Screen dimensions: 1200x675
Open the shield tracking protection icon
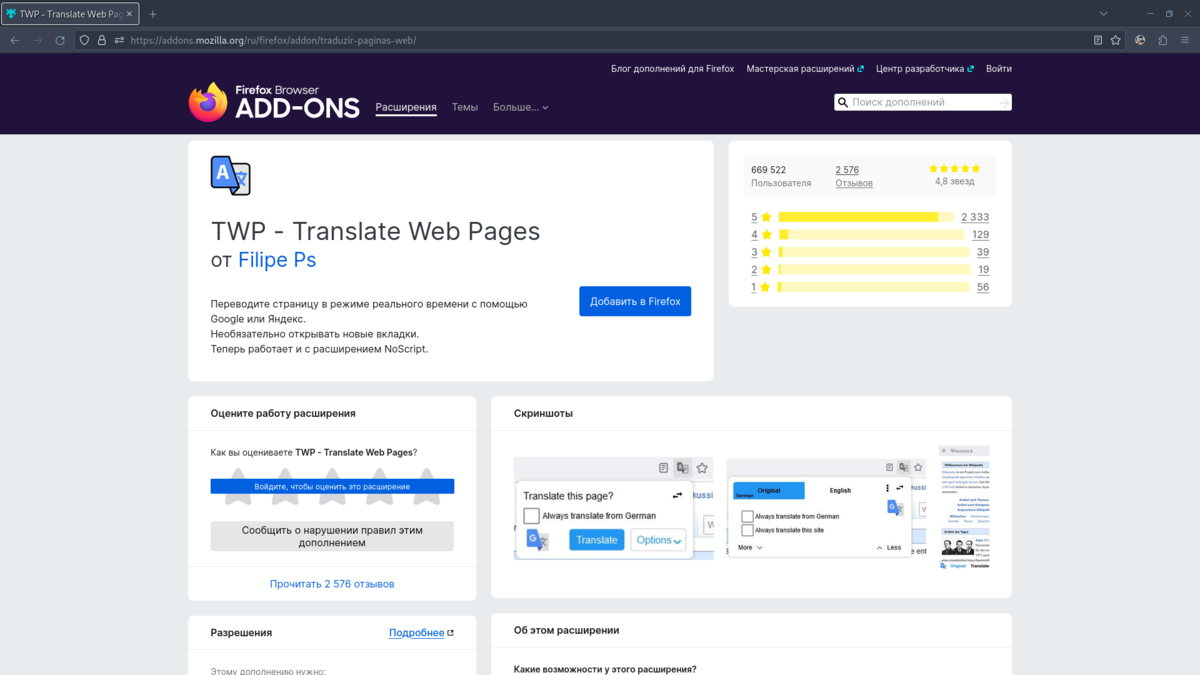point(85,40)
